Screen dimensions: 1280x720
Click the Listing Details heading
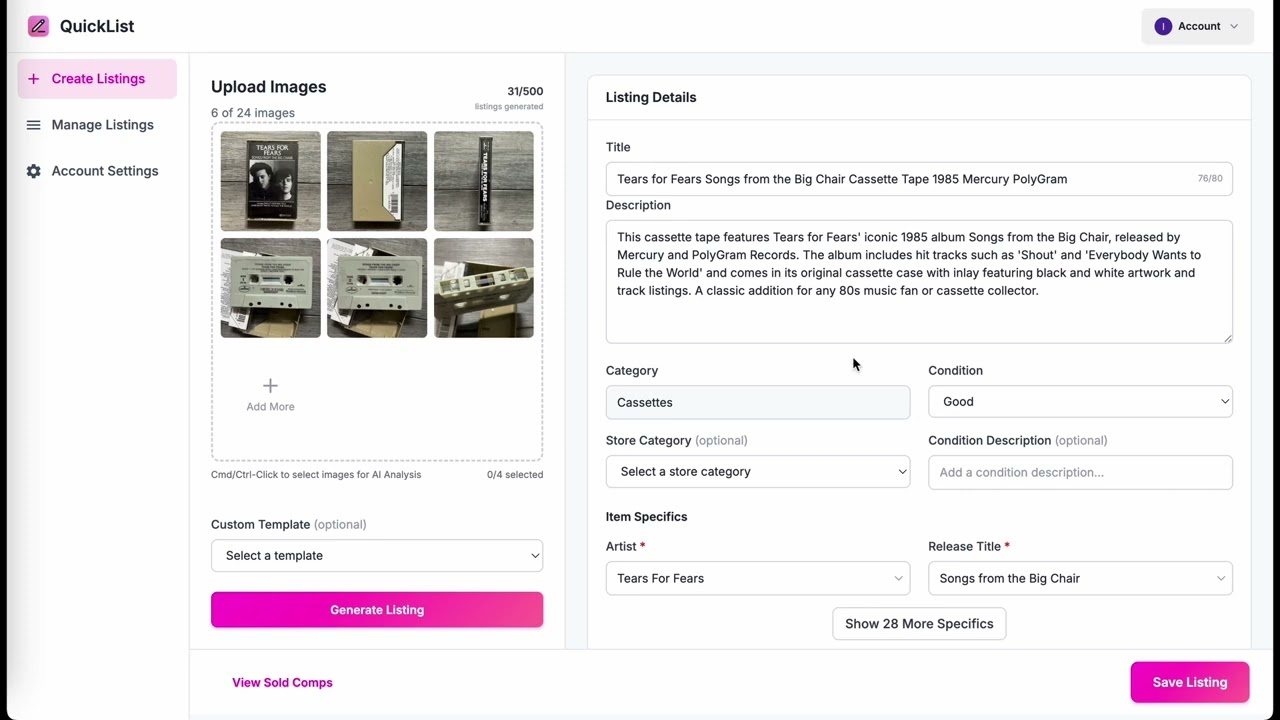click(651, 97)
